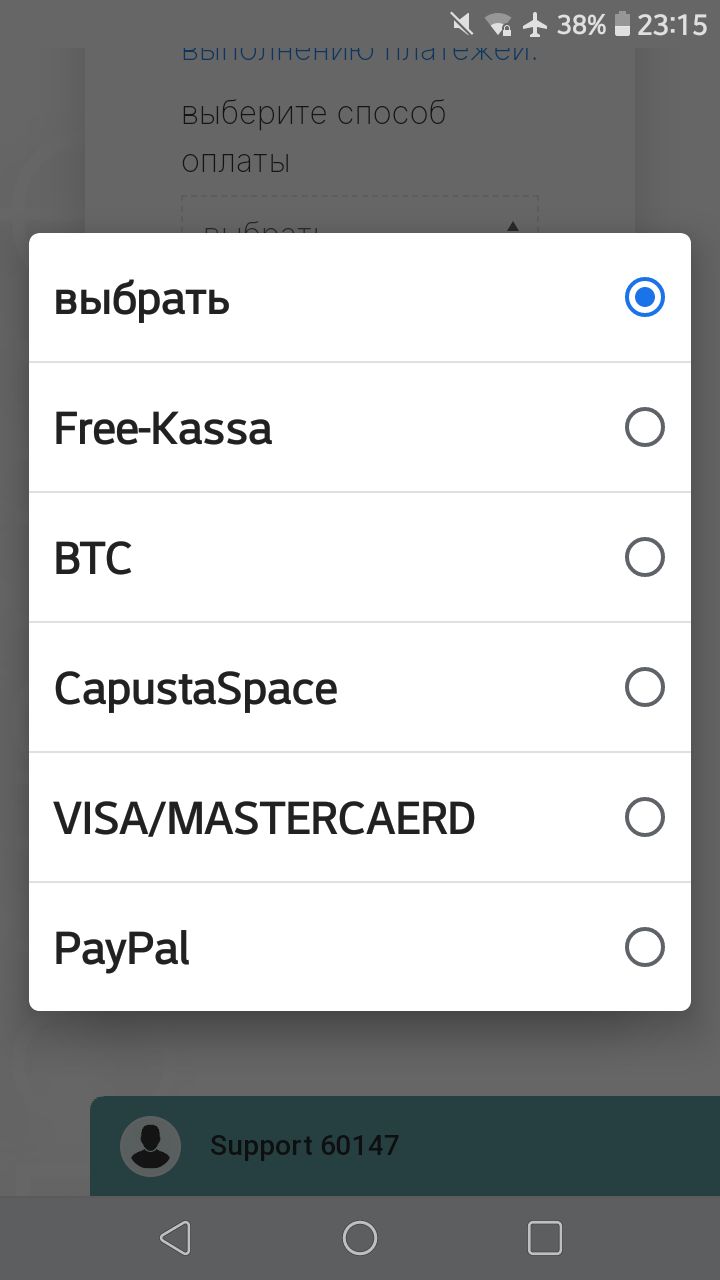Open recent apps square icon
The image size is (720, 1280).
[x=545, y=1238]
